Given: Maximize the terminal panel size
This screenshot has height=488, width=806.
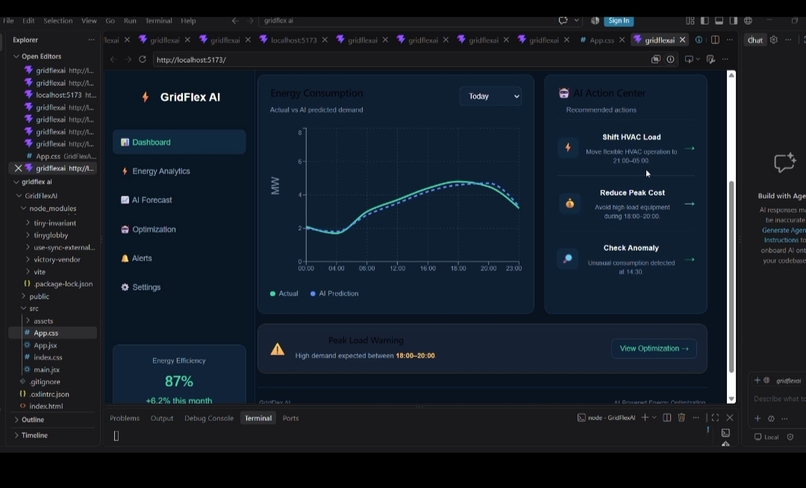Looking at the screenshot, I should pyautogui.click(x=715, y=418).
